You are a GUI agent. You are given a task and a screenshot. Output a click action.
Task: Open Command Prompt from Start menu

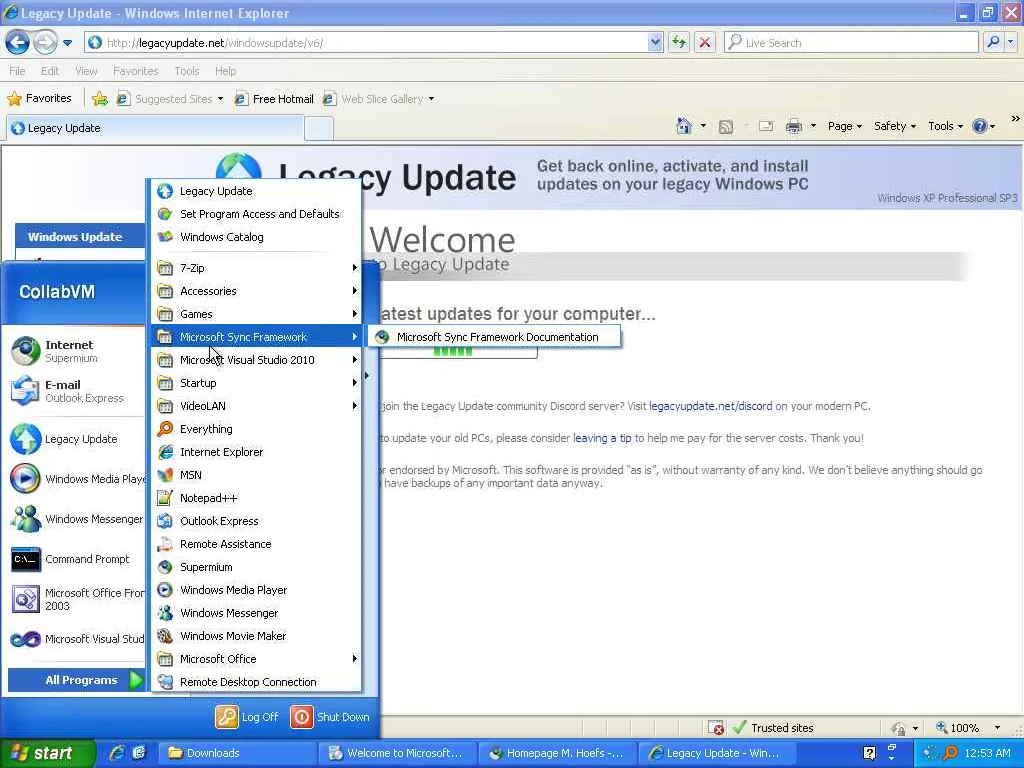(x=76, y=559)
